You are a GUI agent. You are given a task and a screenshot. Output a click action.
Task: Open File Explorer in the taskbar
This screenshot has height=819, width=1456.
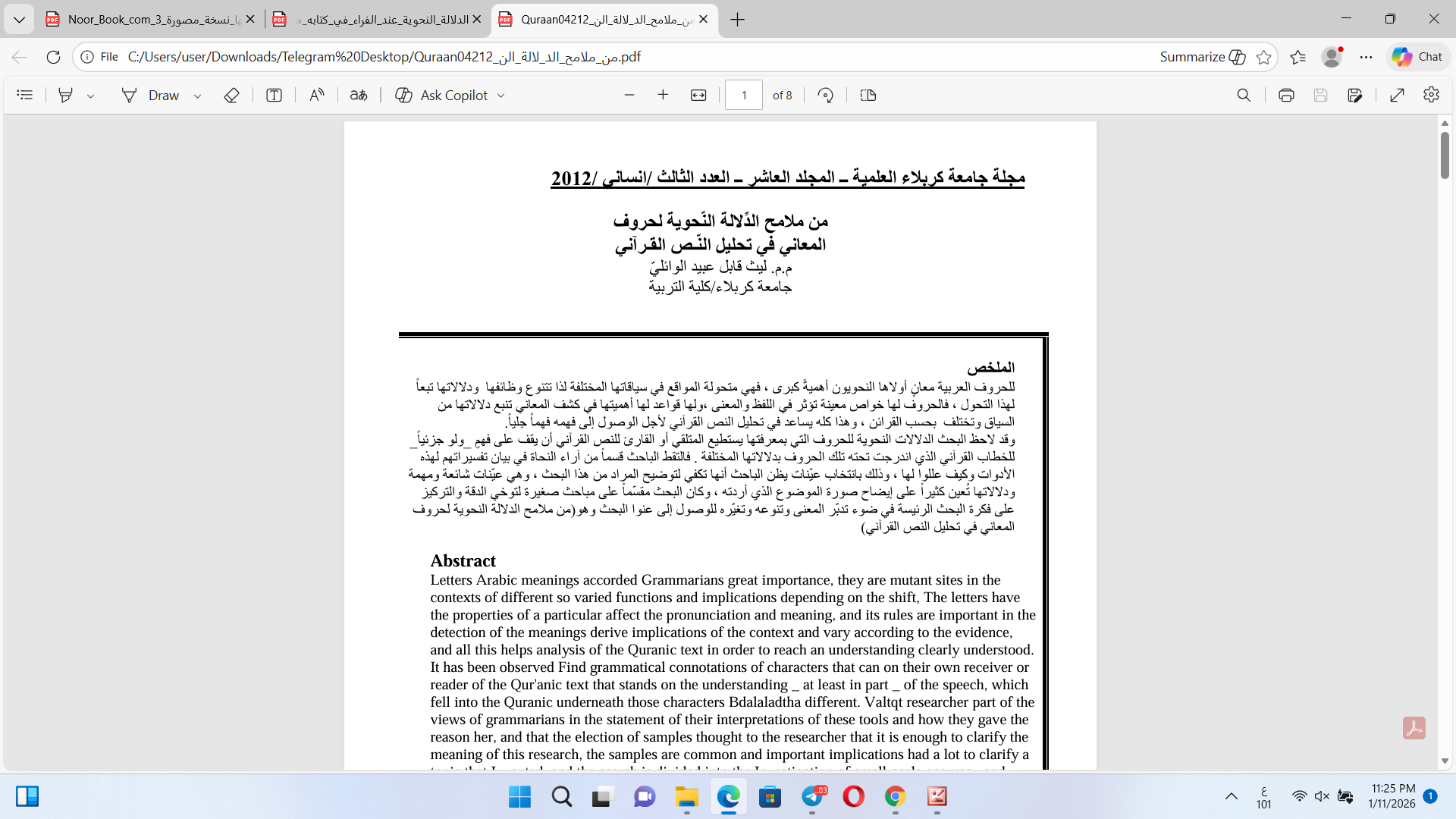[687, 797]
